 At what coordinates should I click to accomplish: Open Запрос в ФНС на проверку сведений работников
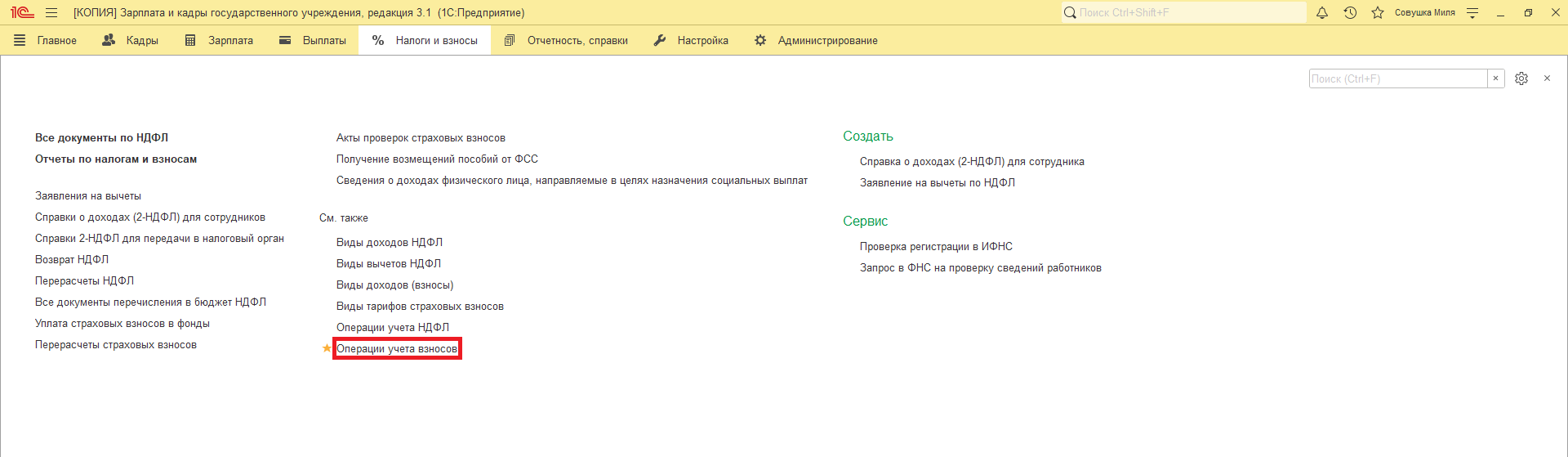(x=981, y=267)
